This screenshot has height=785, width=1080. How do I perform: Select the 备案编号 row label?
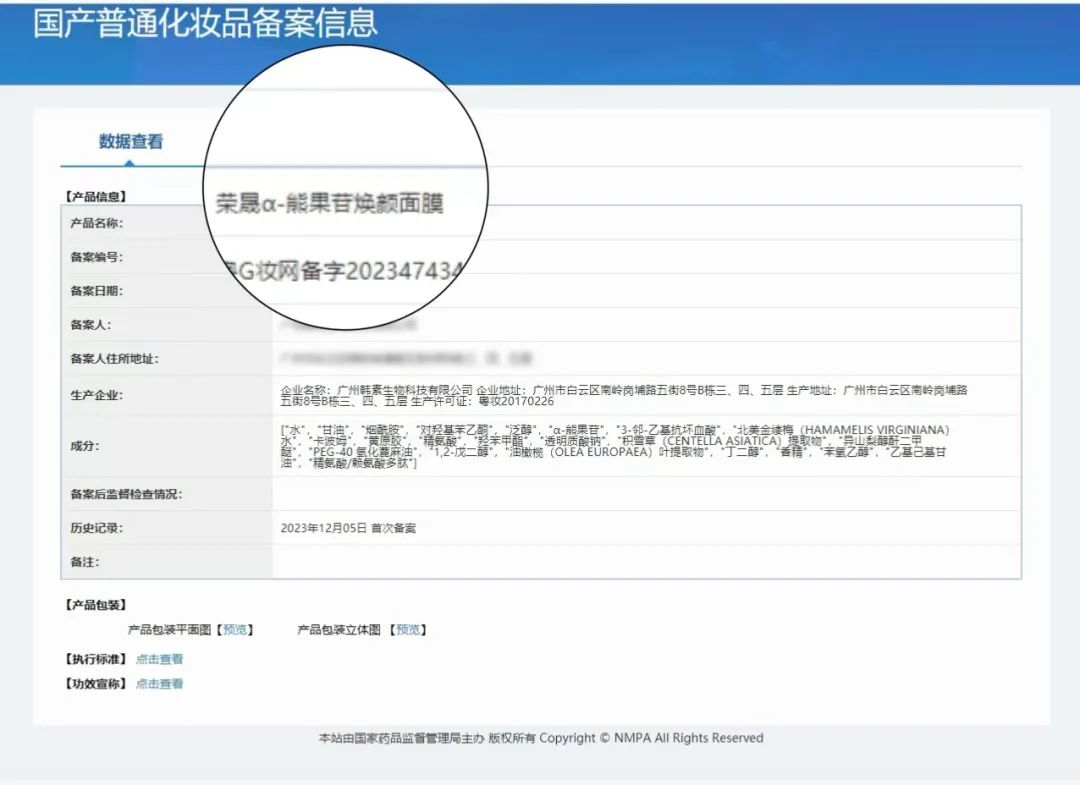[96, 257]
